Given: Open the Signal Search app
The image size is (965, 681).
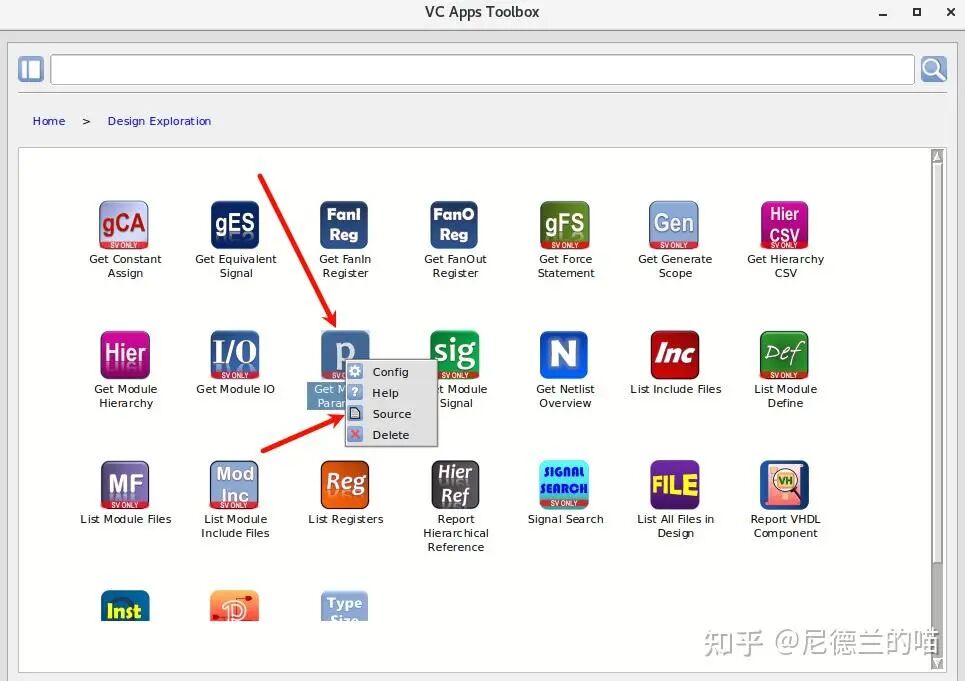Looking at the screenshot, I should pyautogui.click(x=565, y=485).
